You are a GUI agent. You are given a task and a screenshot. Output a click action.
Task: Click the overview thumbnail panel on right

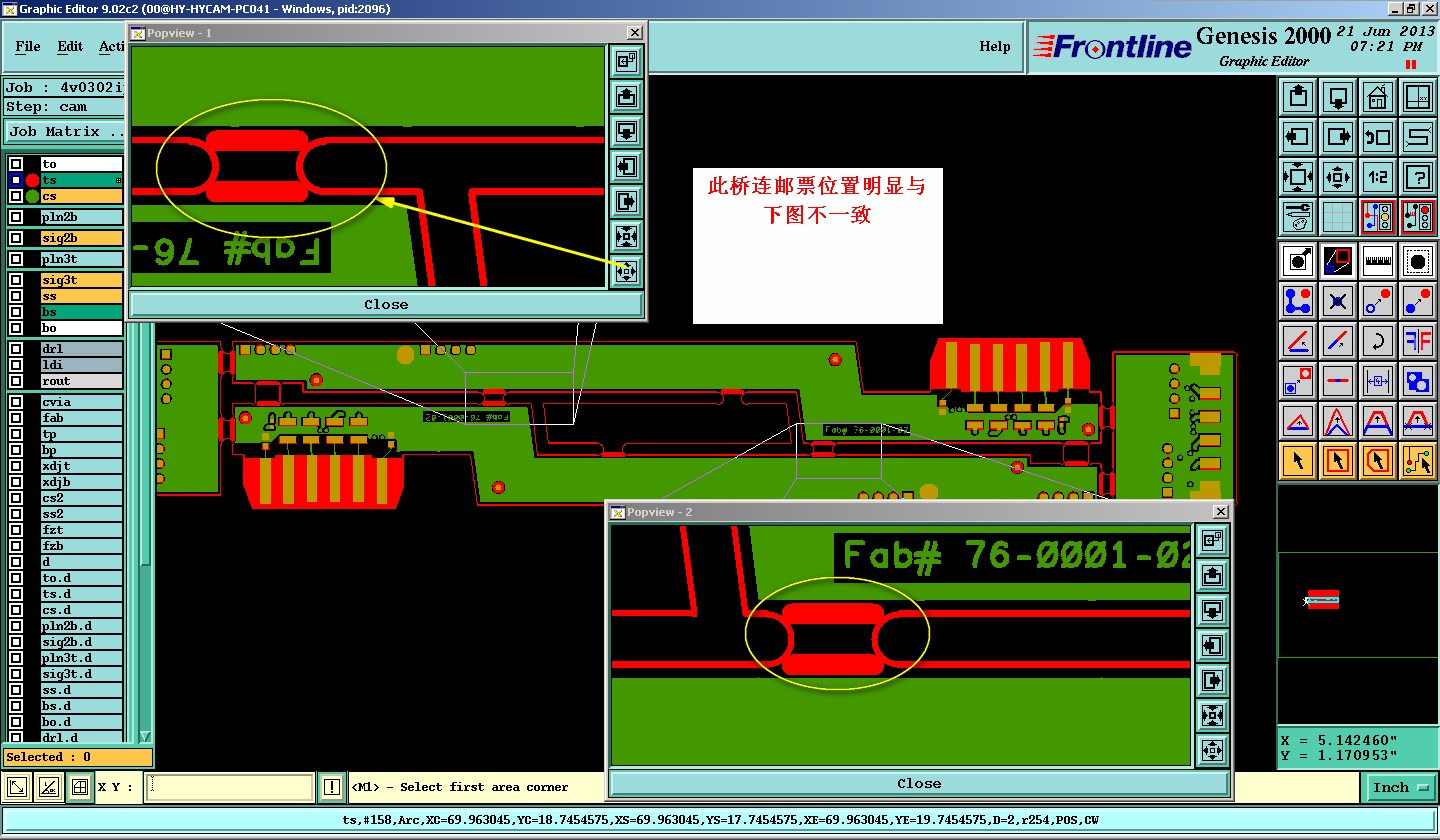tap(1357, 605)
